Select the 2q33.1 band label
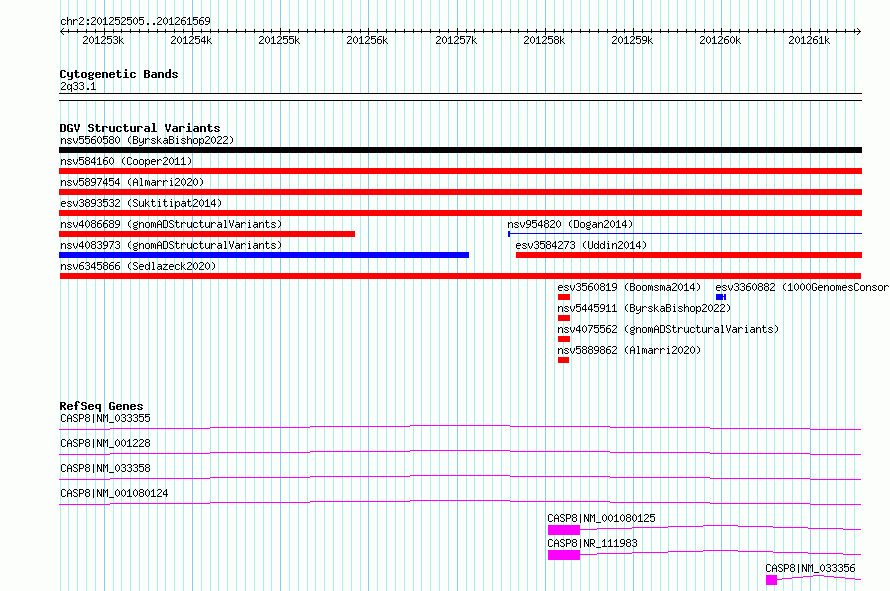 [x=78, y=86]
